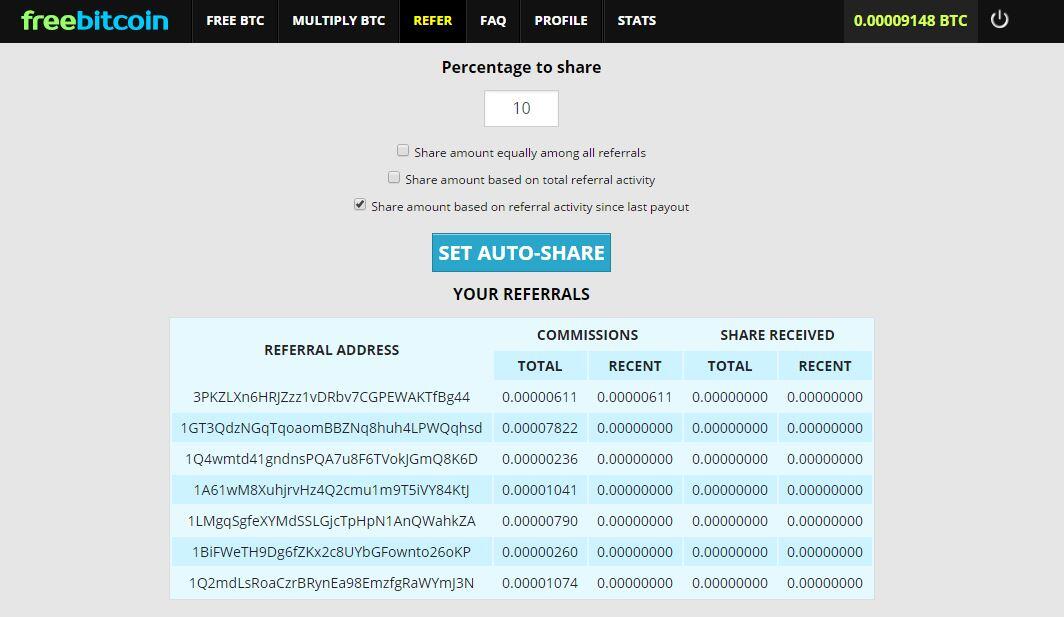
Task: Check share based on total referral activity
Action: click(x=394, y=177)
